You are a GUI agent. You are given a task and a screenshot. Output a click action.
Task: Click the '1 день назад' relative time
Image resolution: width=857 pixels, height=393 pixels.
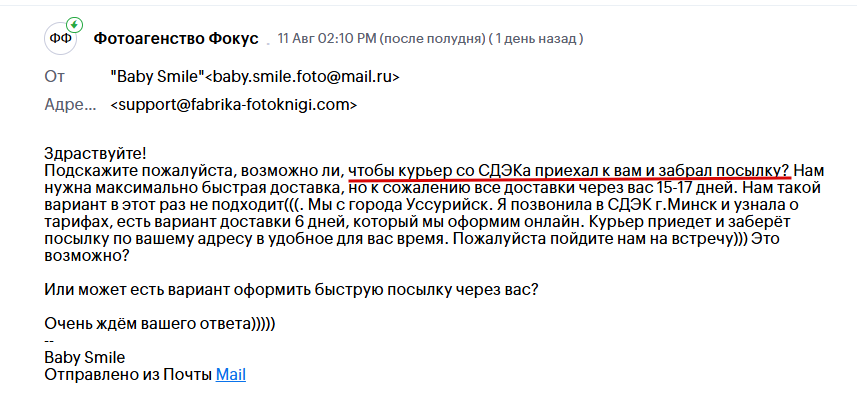536,39
